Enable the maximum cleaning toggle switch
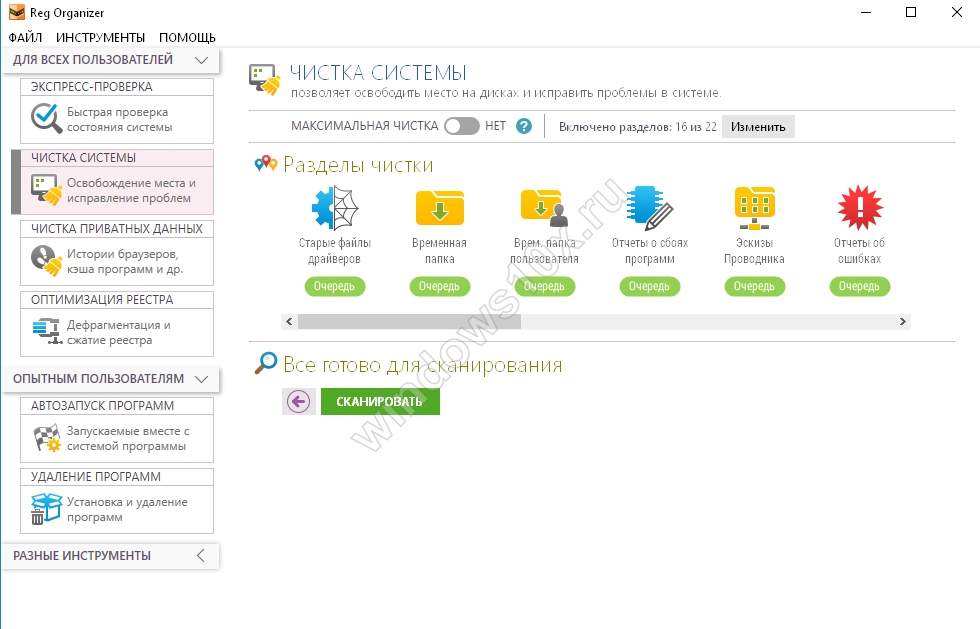980x629 pixels. pyautogui.click(x=461, y=127)
